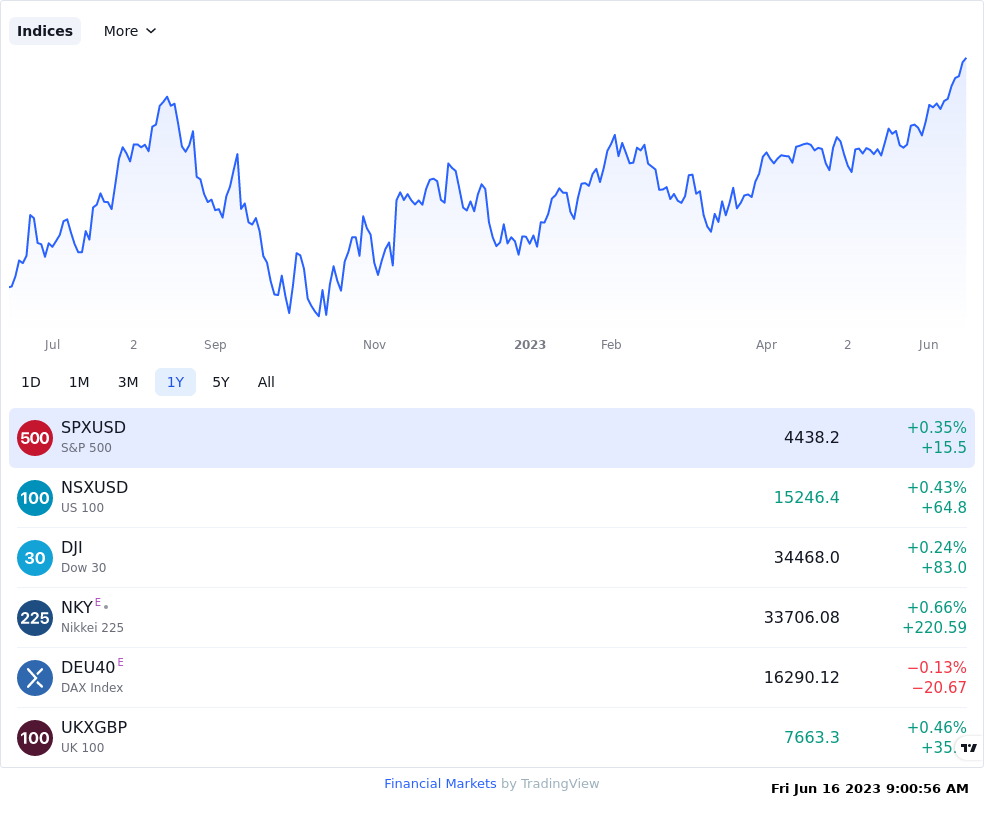Screen dimensions: 984x820
Task: Click the US 100 NSXUSD logo icon
Action: tap(35, 498)
